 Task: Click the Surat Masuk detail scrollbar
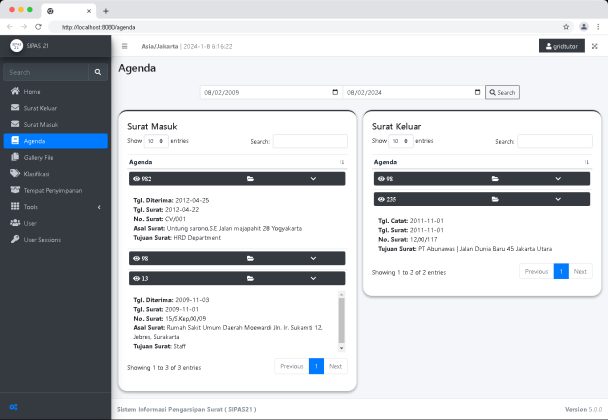click(342, 320)
